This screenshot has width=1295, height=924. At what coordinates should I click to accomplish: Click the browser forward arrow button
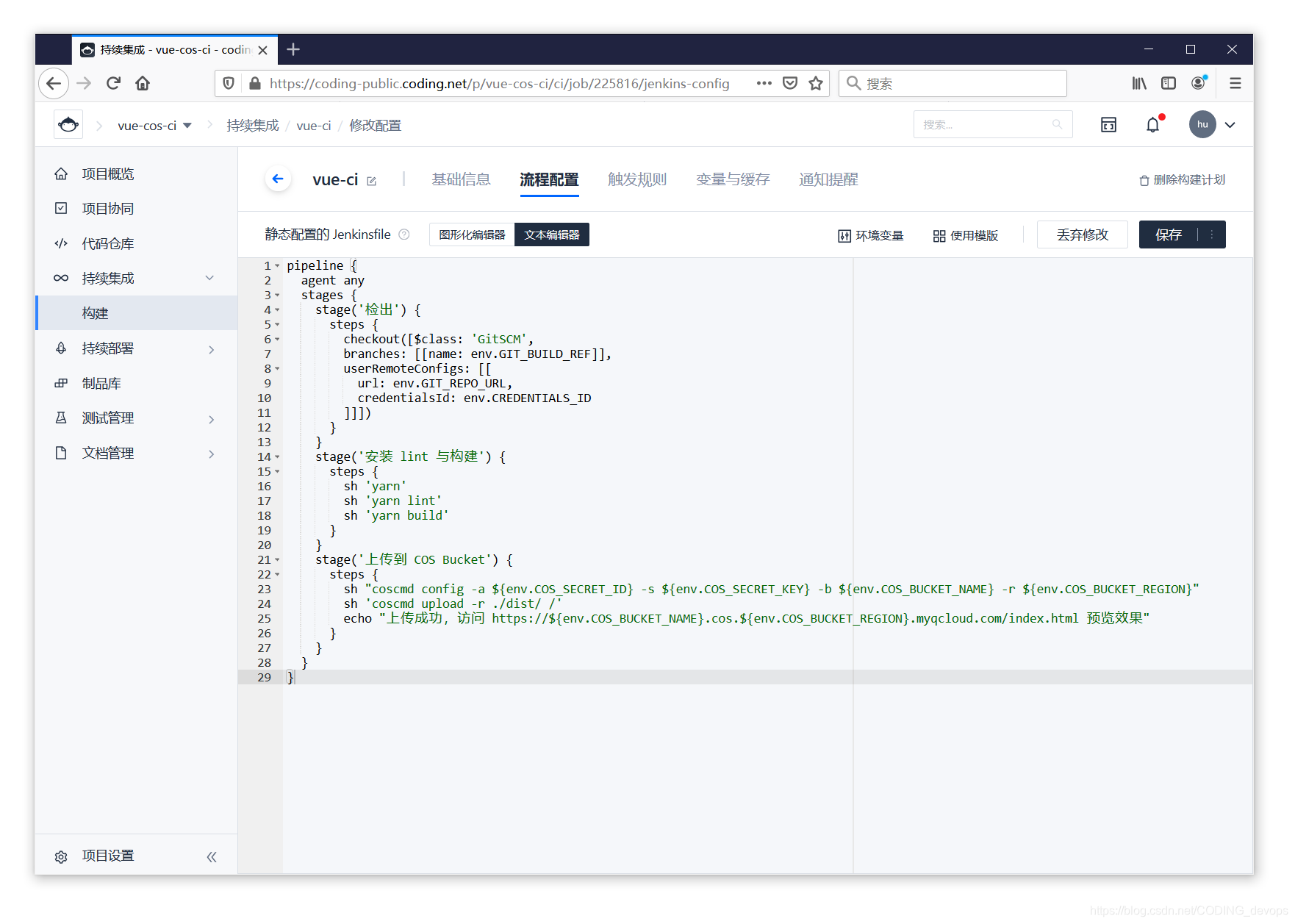click(x=84, y=84)
